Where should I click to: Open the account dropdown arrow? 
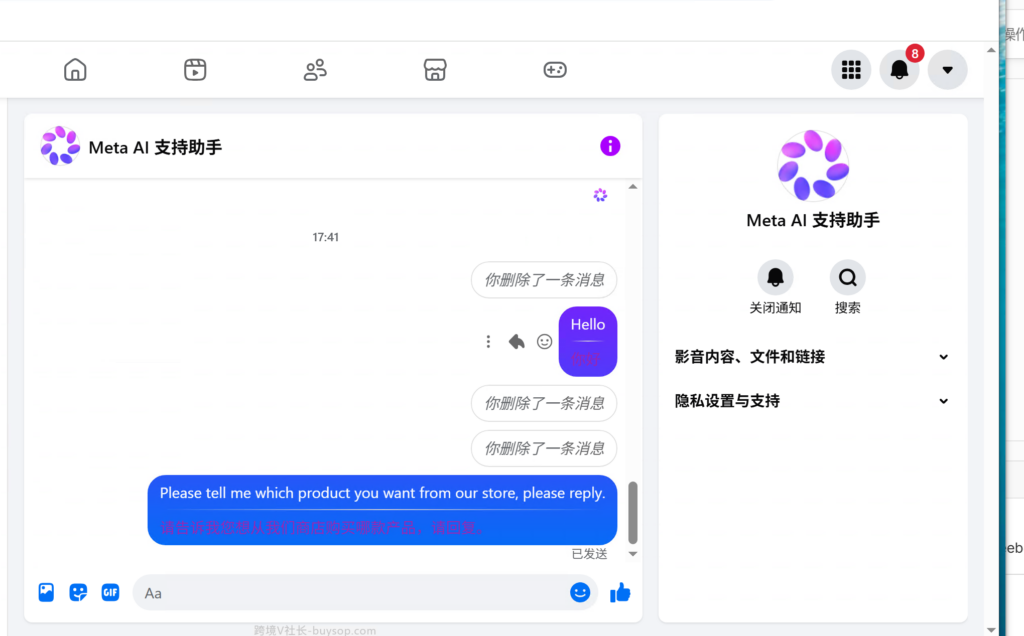click(948, 69)
